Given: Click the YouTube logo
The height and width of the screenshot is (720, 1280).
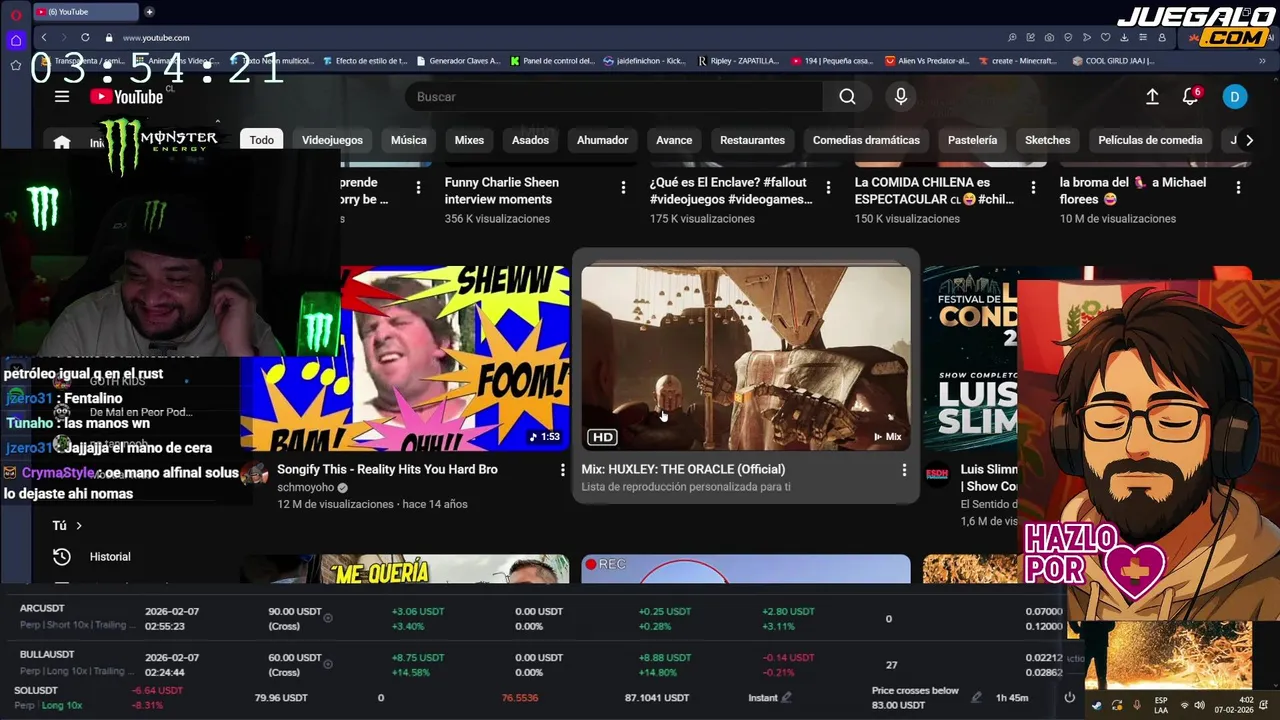Looking at the screenshot, I should pos(126,97).
